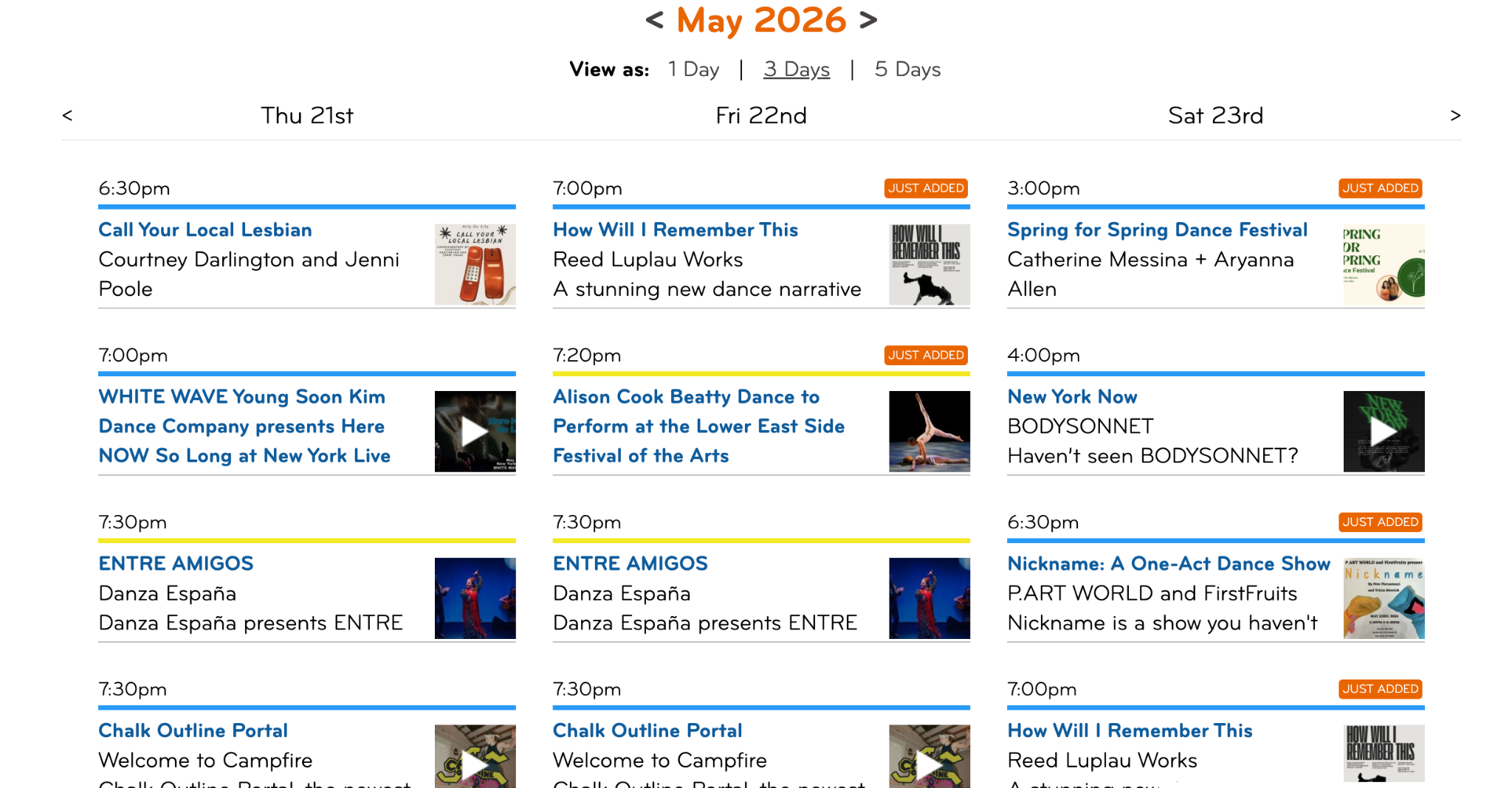Viewport: 1512px width, 788px height.
Task: Switch to 1 Day view
Action: pyautogui.click(x=693, y=69)
